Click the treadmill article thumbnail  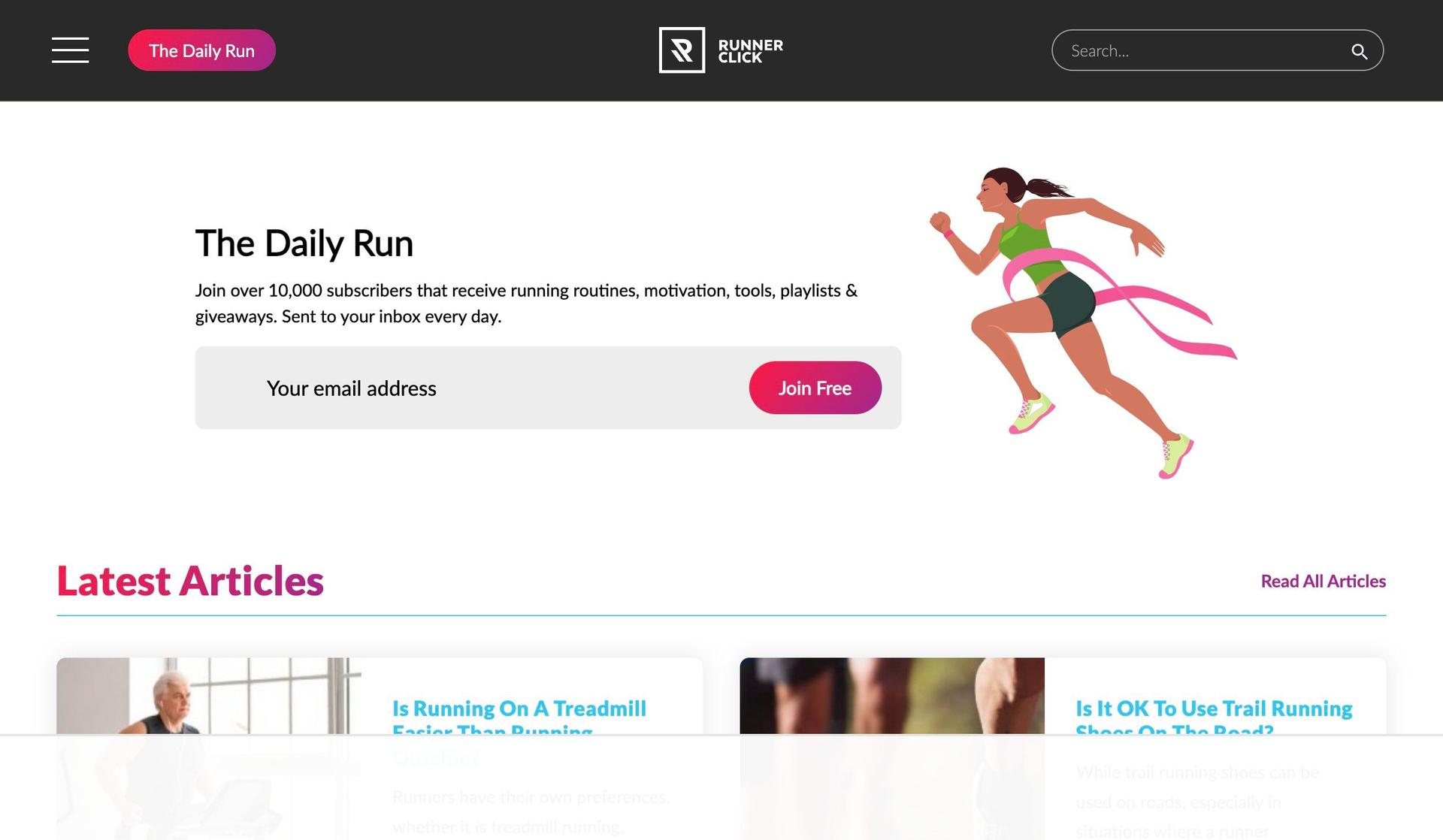(x=209, y=748)
